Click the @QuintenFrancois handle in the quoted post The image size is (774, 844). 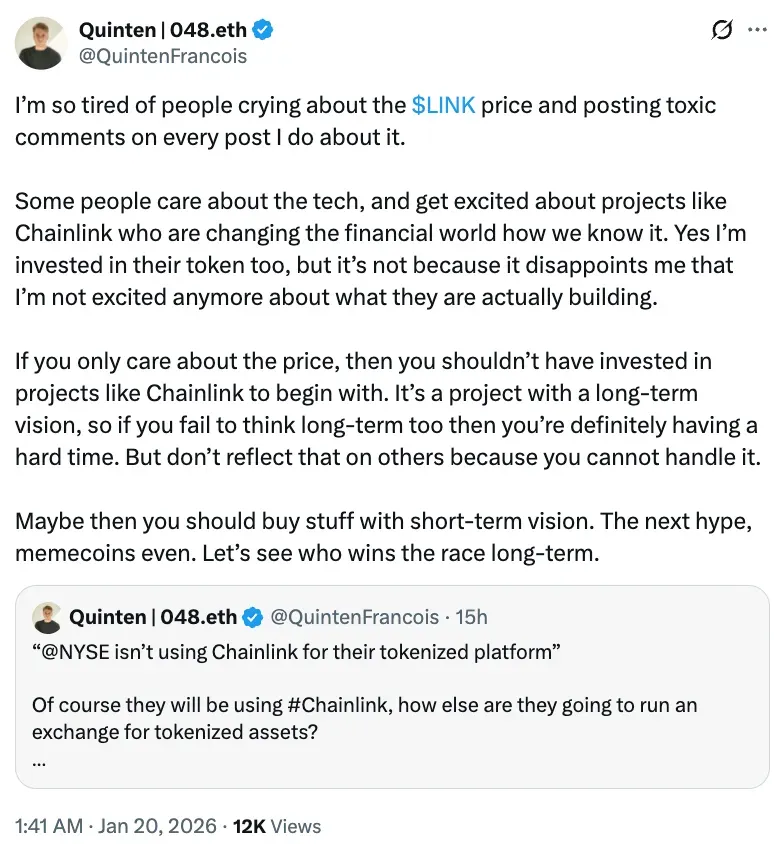point(355,617)
